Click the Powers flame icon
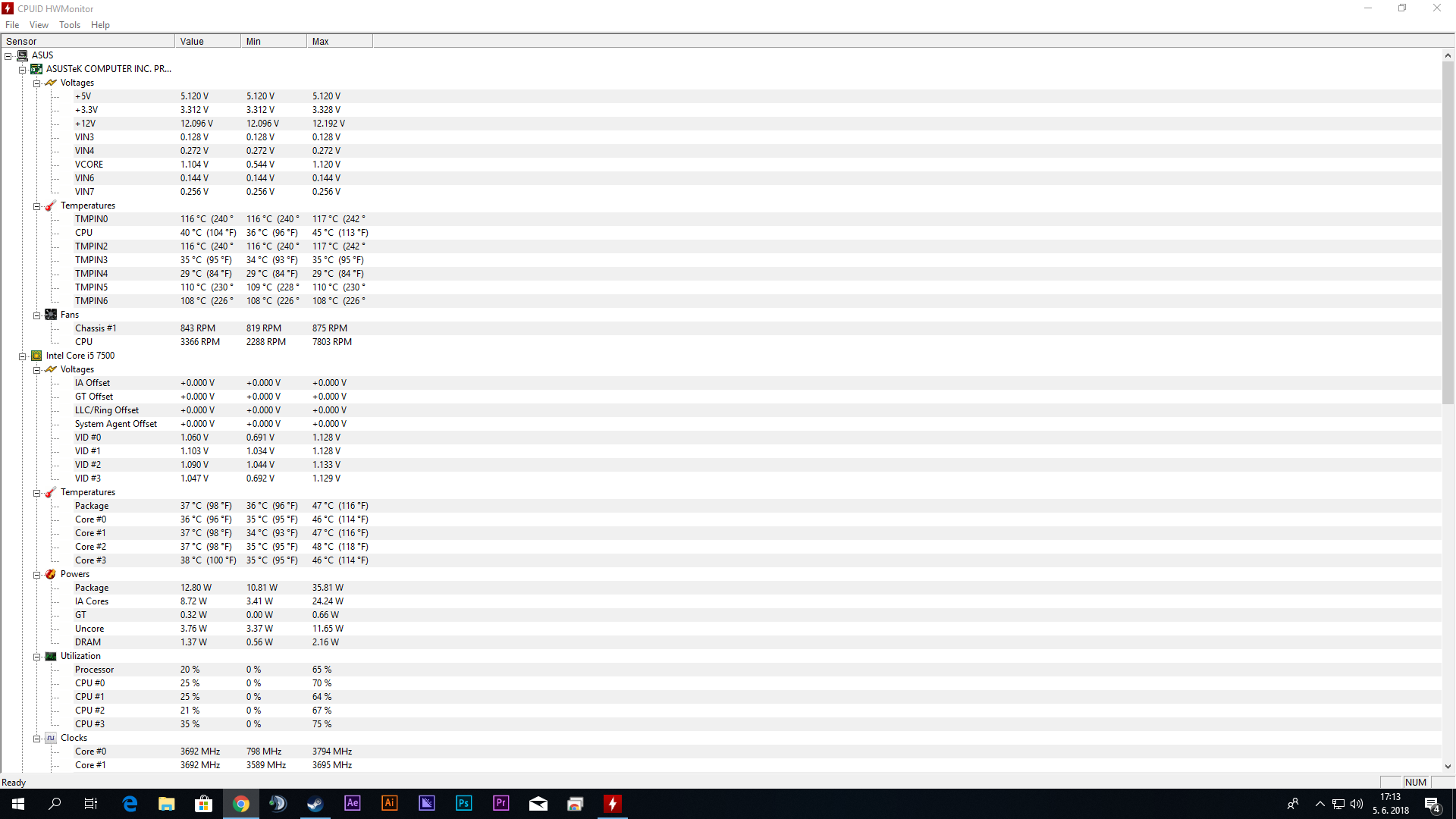1456x819 pixels. (x=51, y=574)
